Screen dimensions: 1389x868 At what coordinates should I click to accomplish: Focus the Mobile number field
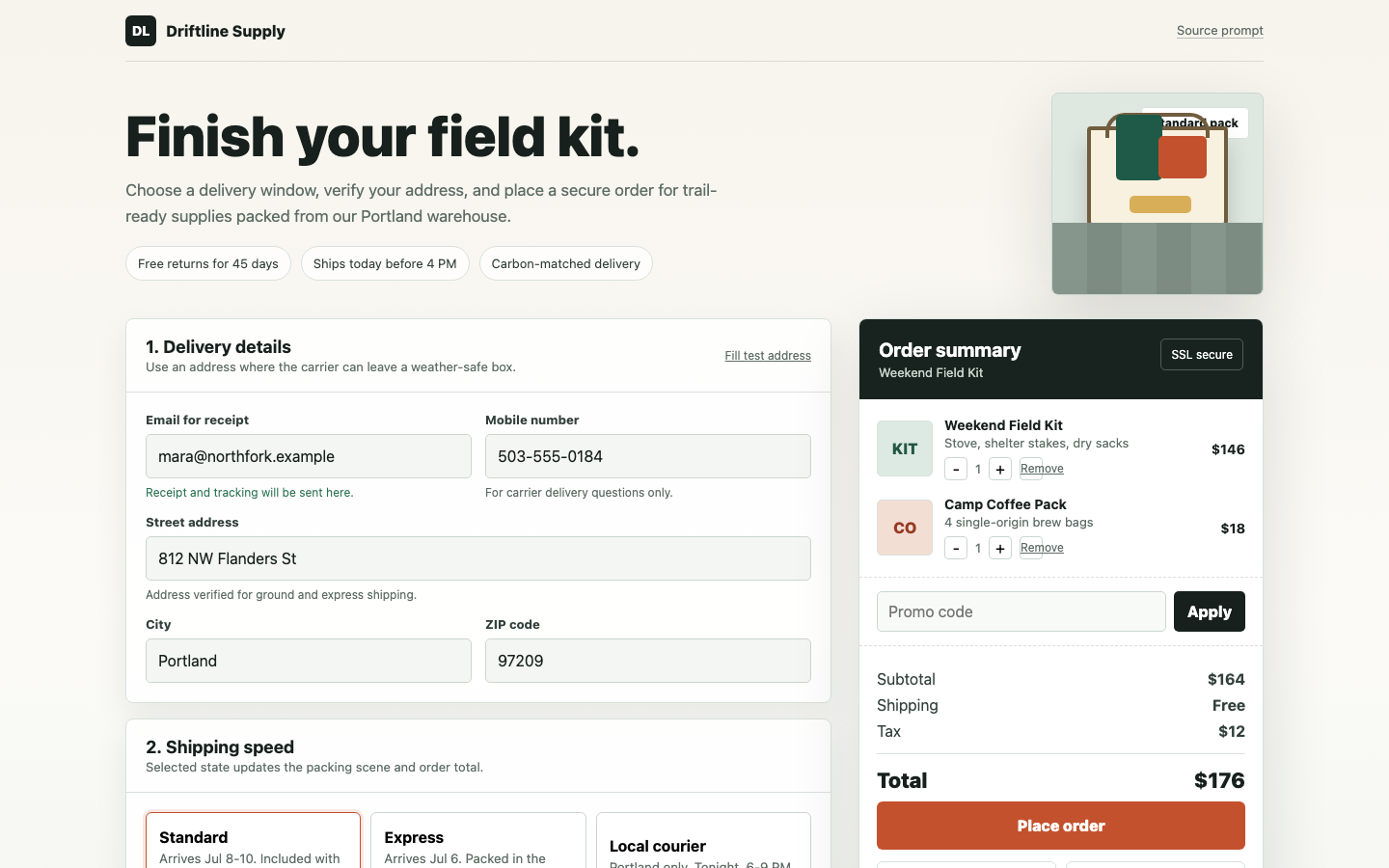[648, 456]
